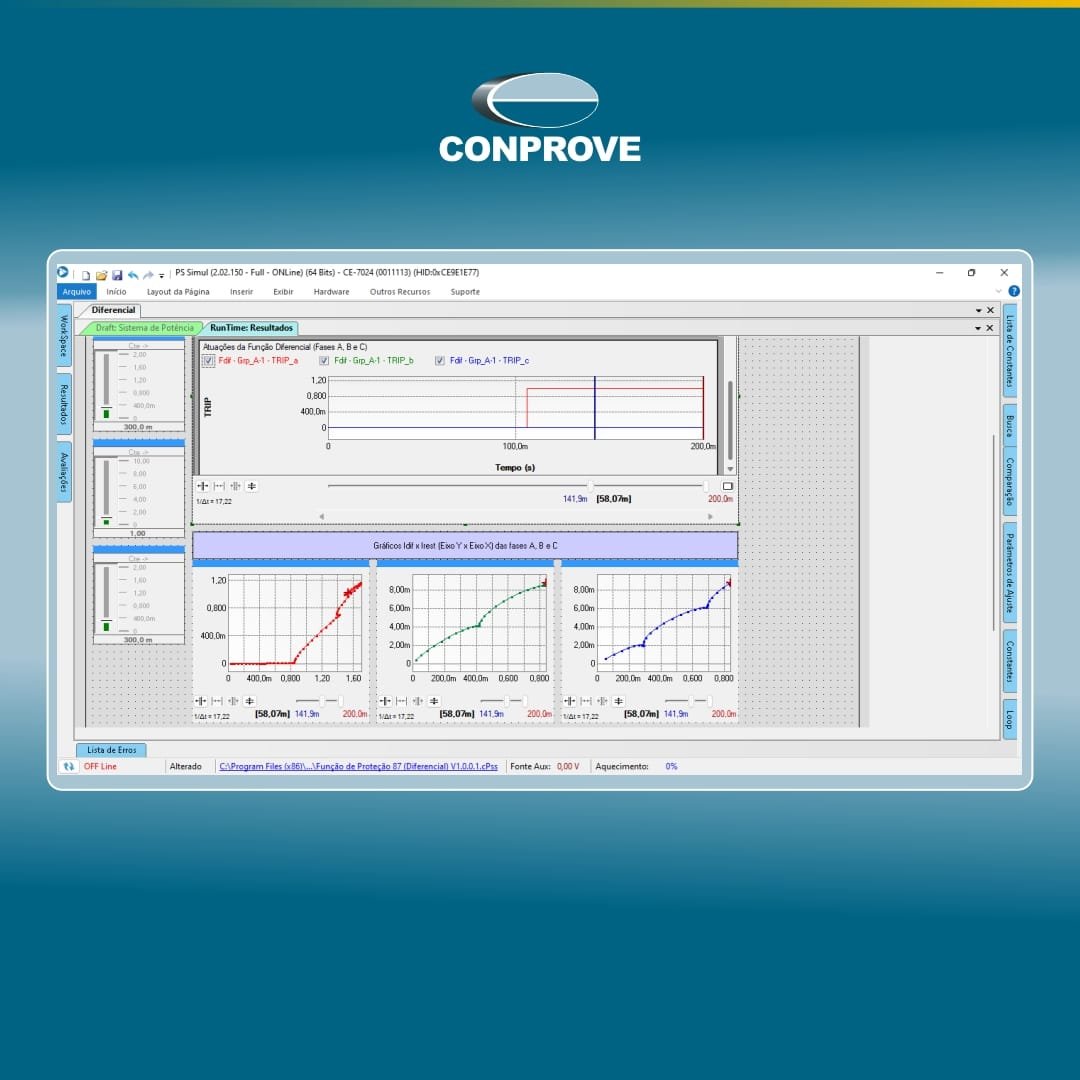1080x1080 pixels.
Task: Open the Hardware menu
Action: click(x=331, y=292)
